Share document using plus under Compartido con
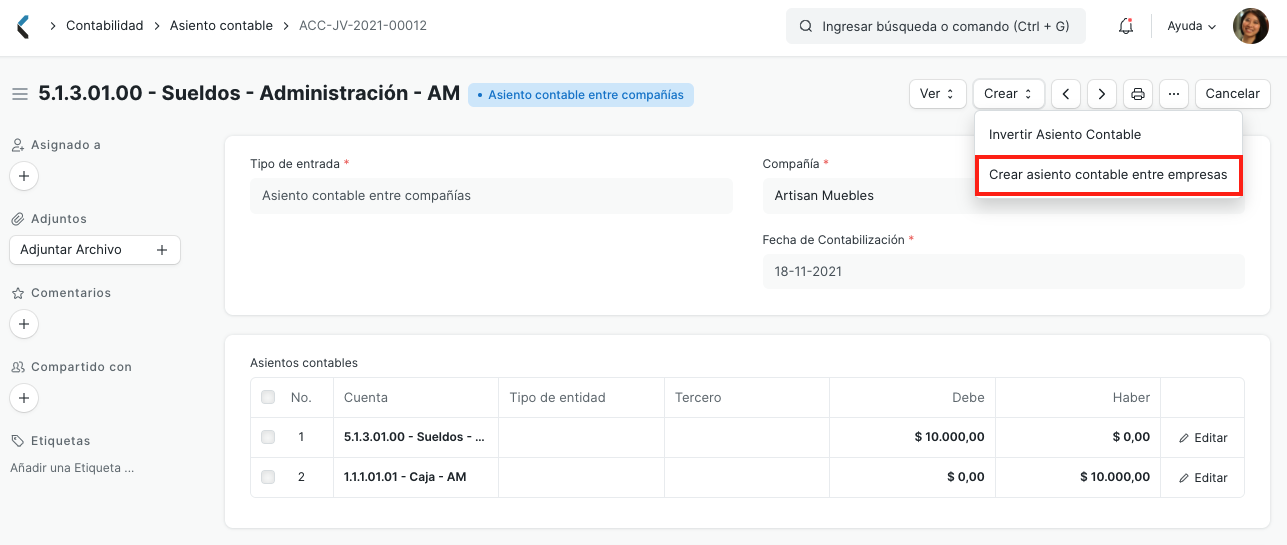This screenshot has width=1287, height=545. click(x=24, y=398)
